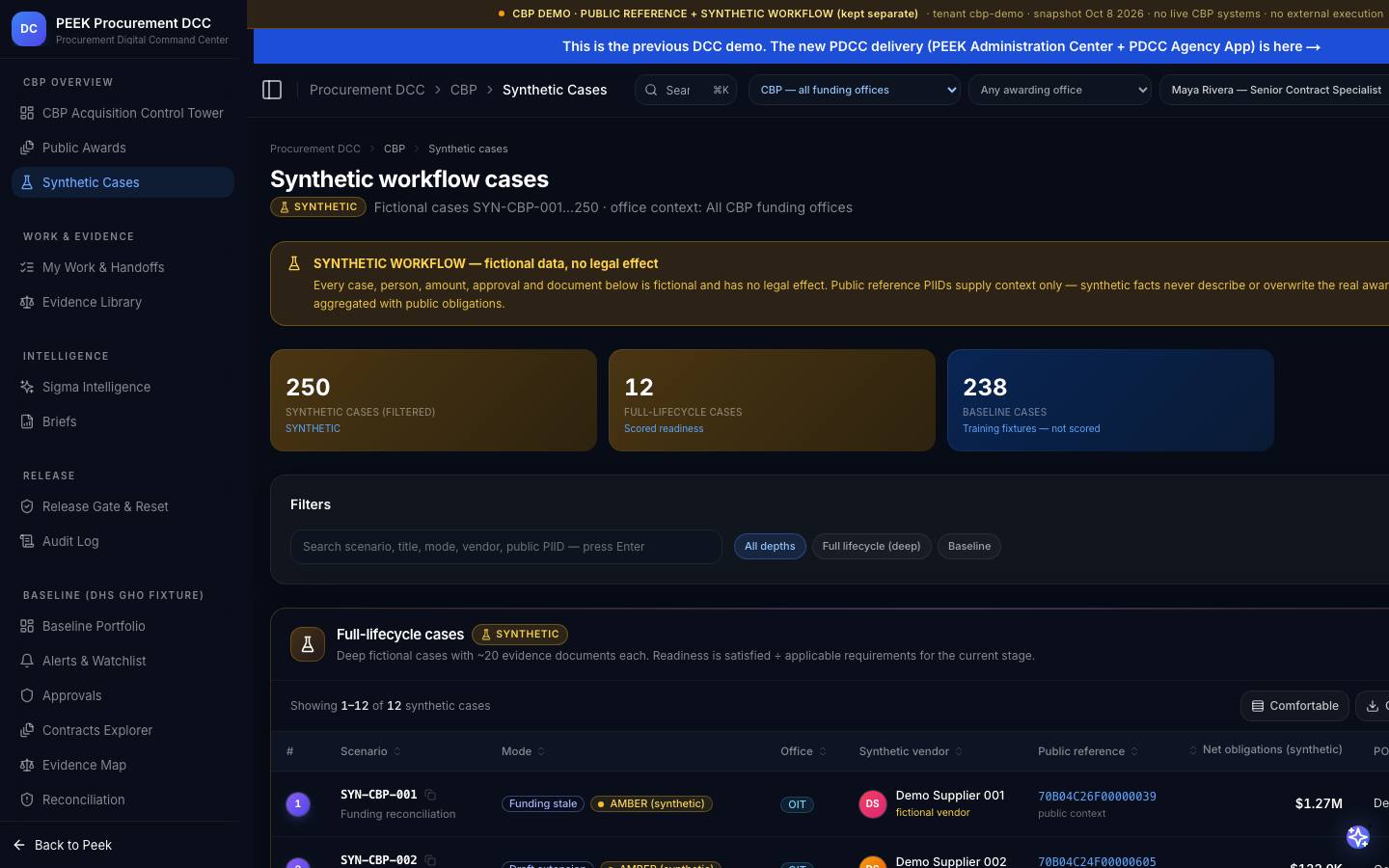1389x868 pixels.
Task: Click the download export icon
Action: [x=1373, y=706]
